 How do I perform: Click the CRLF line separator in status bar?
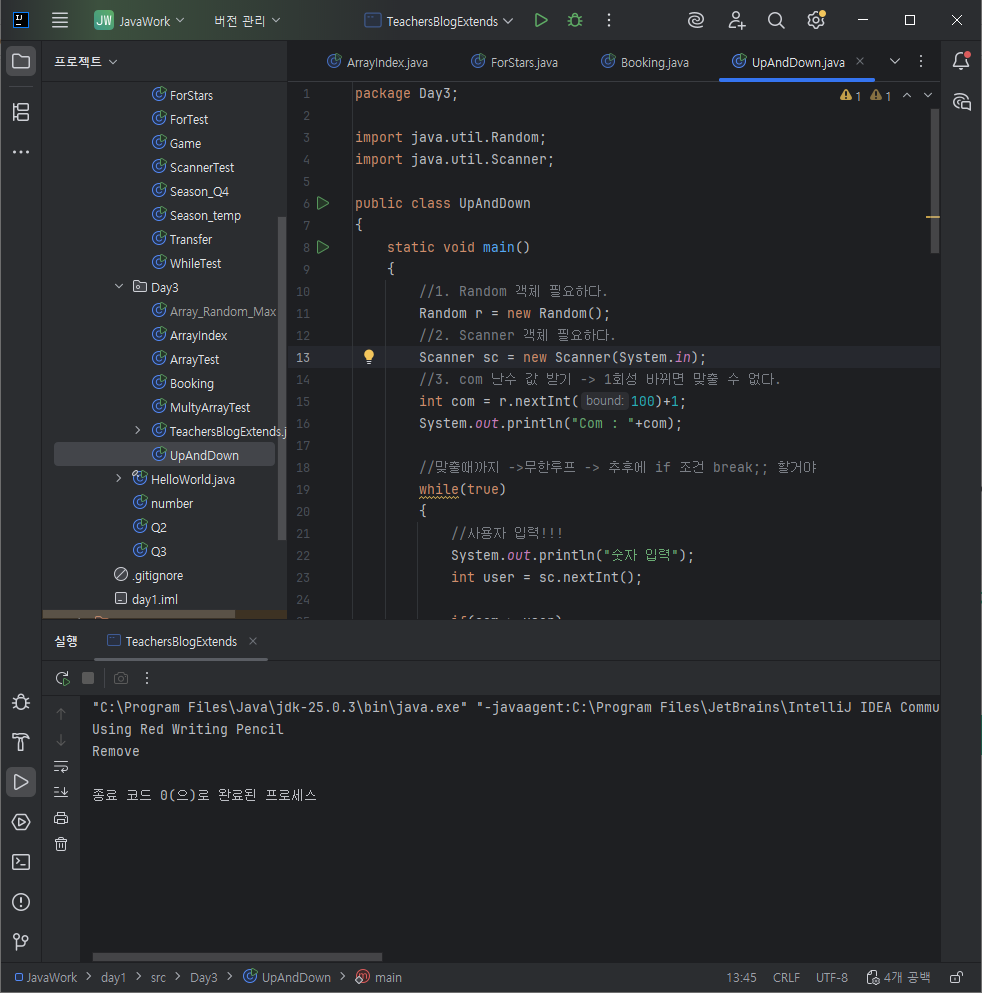tap(786, 978)
